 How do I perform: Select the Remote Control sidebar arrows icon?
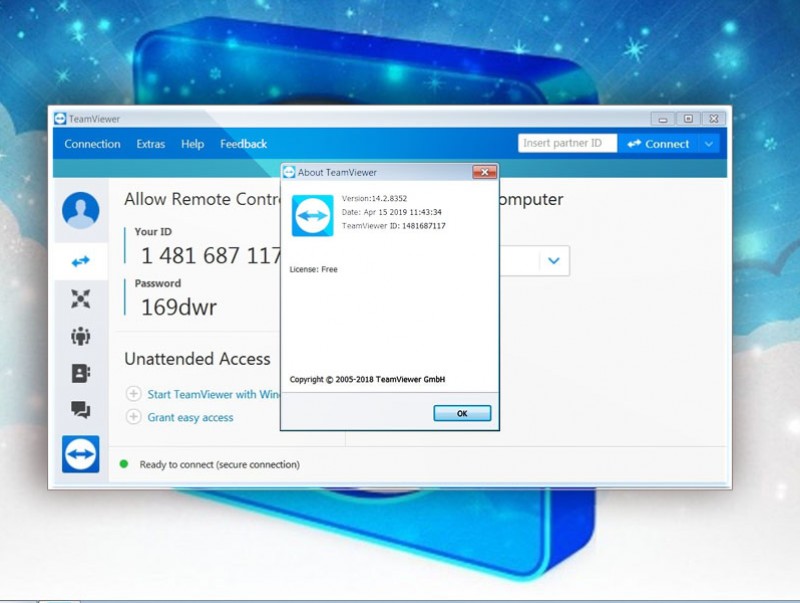81,261
